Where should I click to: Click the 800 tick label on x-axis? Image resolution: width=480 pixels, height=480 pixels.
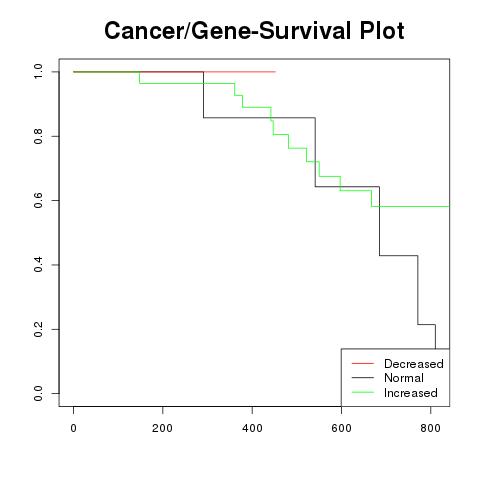[x=430, y=428]
